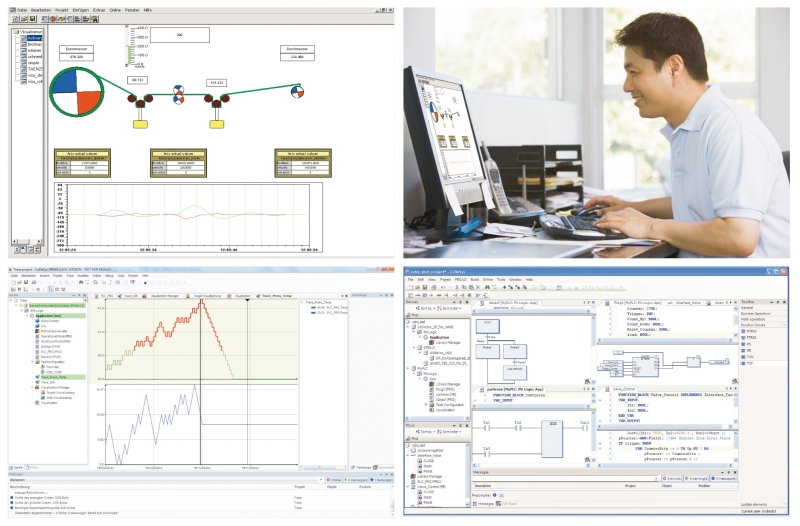Image resolution: width=800 pixels, height=526 pixels.
Task: Select the bold Application node in the Devices tree
Action: click(439, 337)
